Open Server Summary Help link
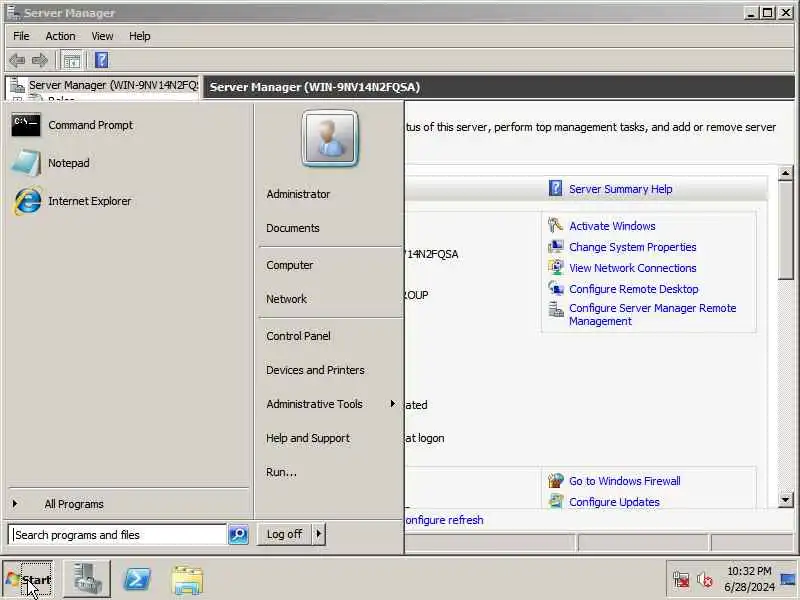Screen dimensions: 800x600 coord(620,189)
